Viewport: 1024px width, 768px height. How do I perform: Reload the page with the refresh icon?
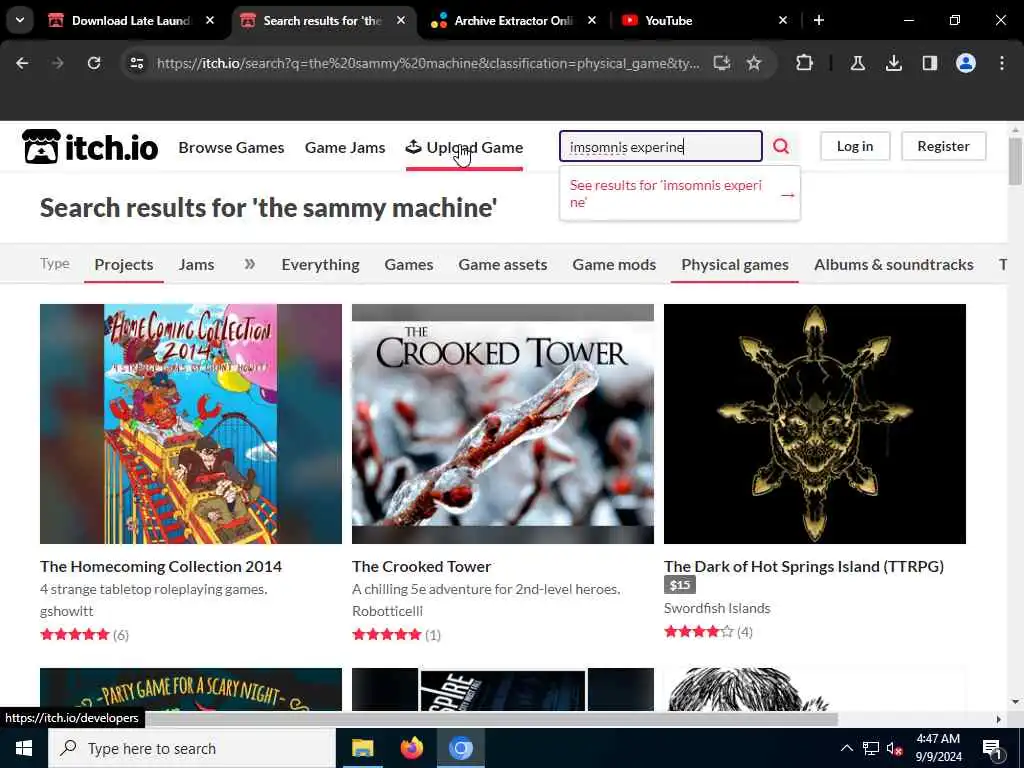click(94, 63)
